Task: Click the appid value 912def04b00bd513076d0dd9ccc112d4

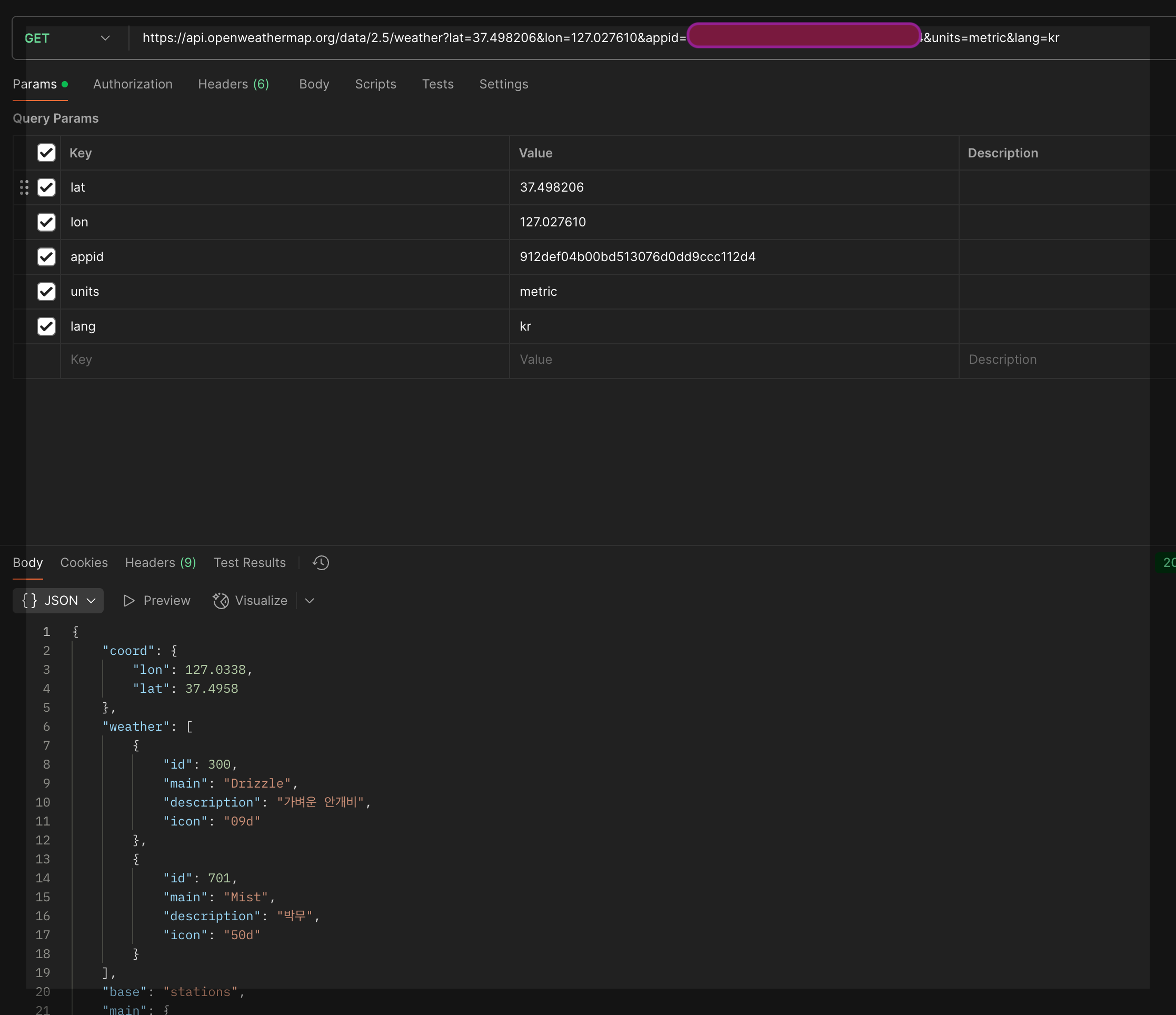Action: coord(734,256)
